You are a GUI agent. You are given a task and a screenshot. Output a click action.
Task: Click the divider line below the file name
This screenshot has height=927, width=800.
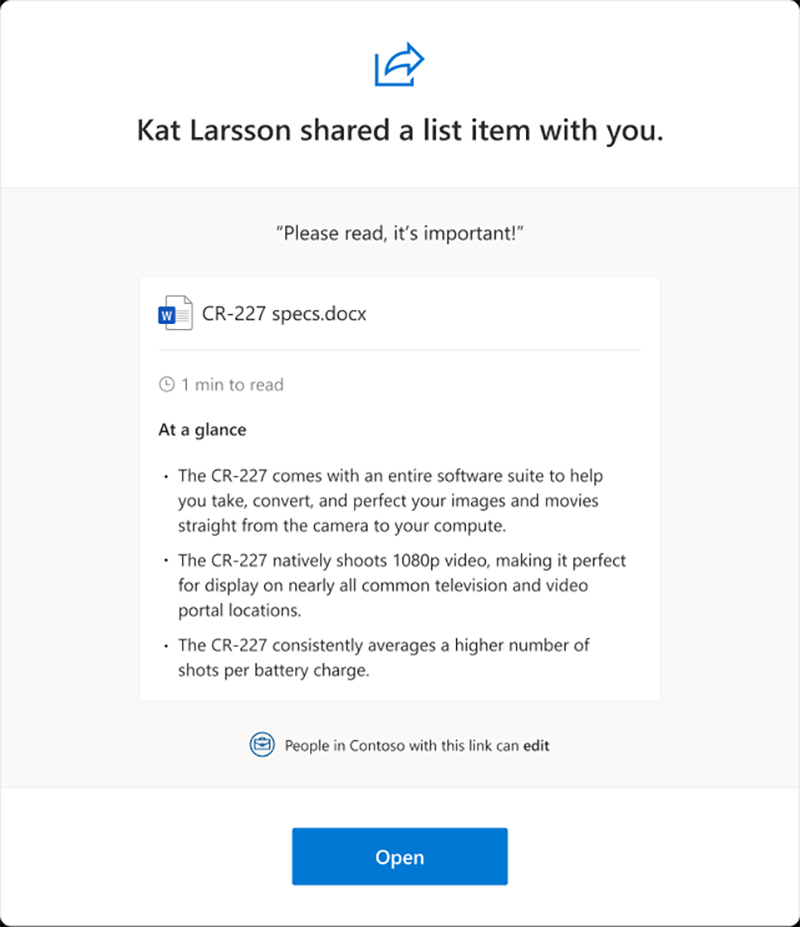(x=400, y=351)
